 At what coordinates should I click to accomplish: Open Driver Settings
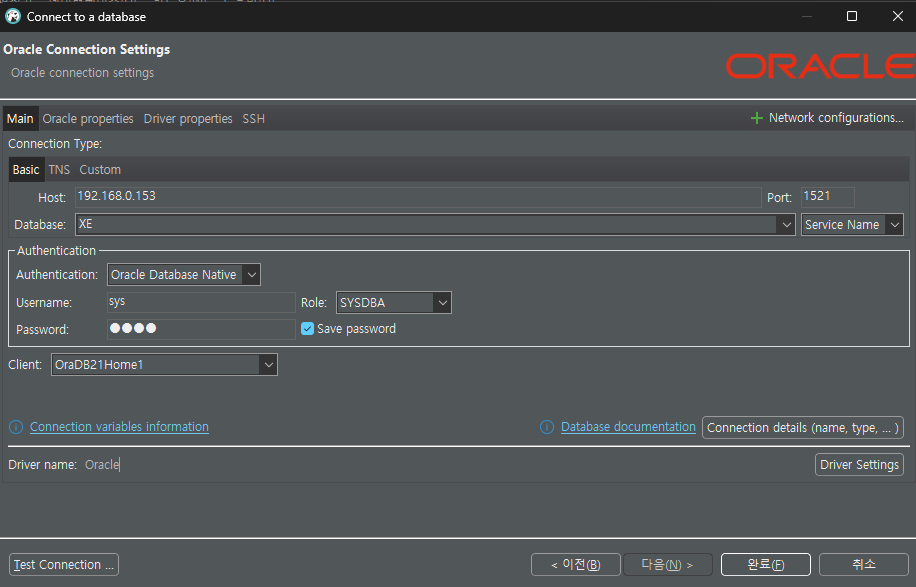click(x=859, y=465)
